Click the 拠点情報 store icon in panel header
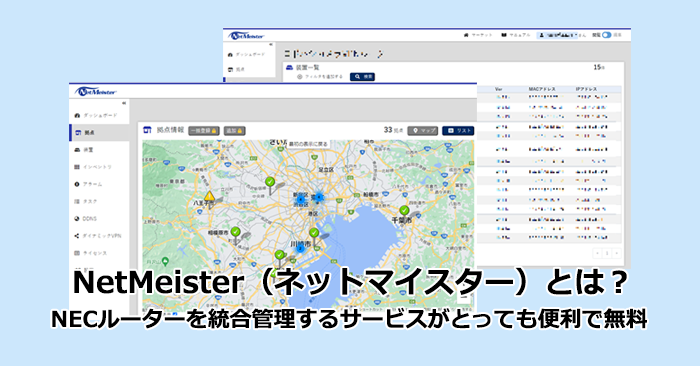This screenshot has width=700, height=366. (147, 130)
